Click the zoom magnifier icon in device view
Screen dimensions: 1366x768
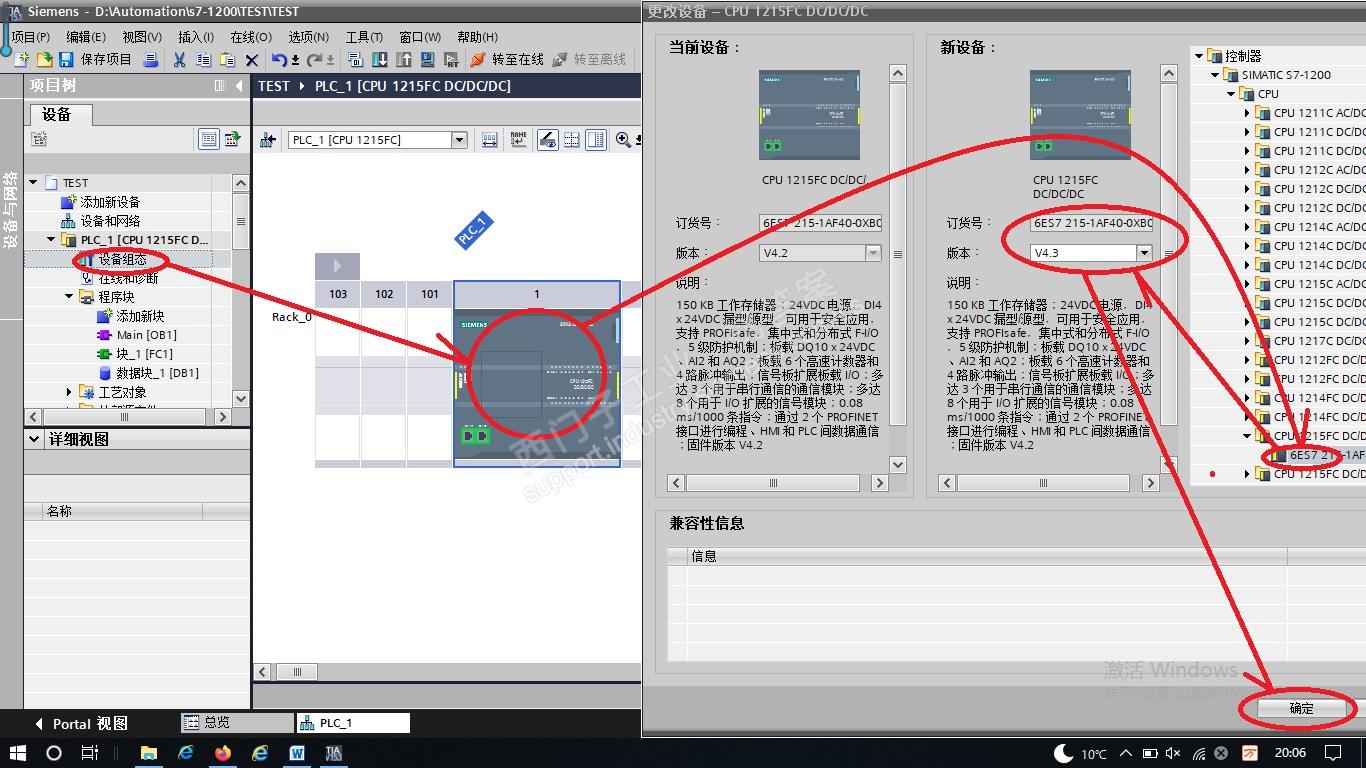point(623,140)
